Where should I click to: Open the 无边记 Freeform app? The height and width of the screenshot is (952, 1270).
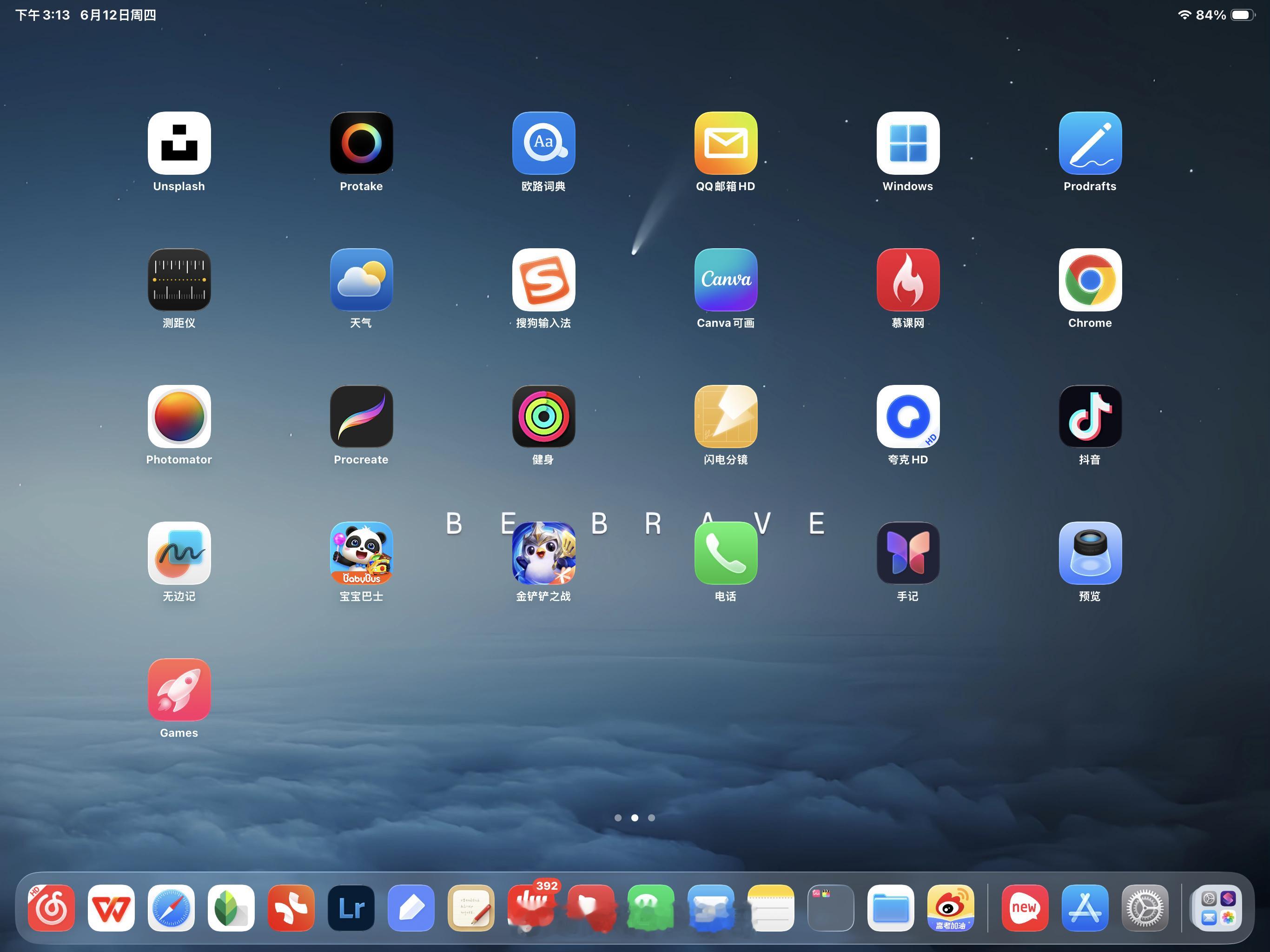179,554
